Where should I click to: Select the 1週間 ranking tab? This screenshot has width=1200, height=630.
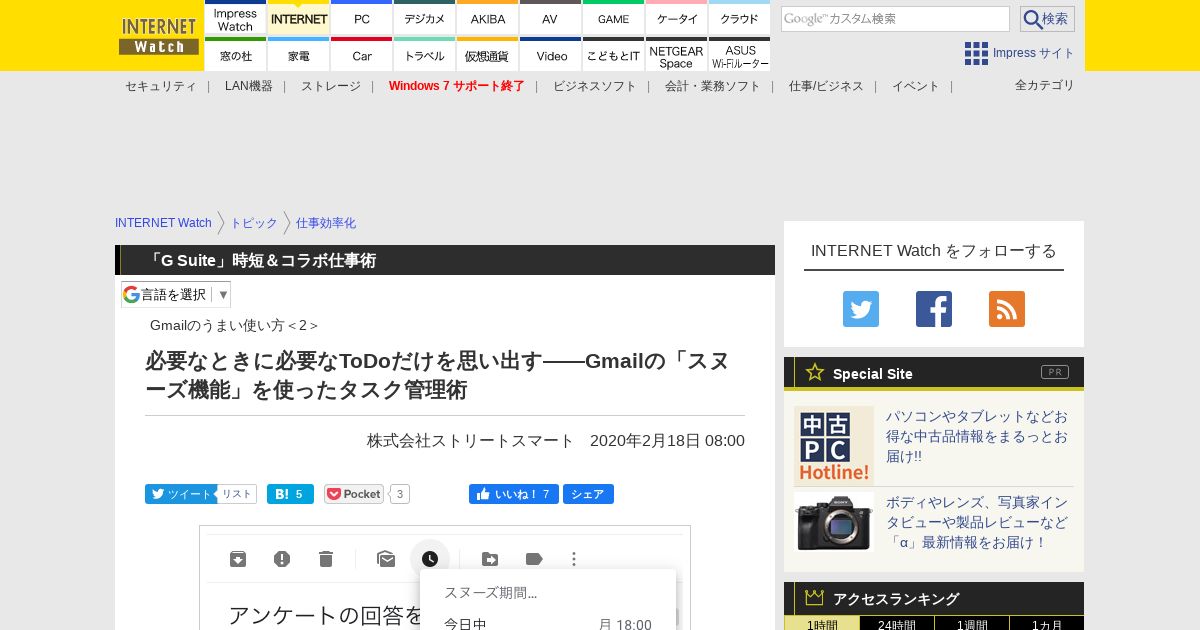972,624
